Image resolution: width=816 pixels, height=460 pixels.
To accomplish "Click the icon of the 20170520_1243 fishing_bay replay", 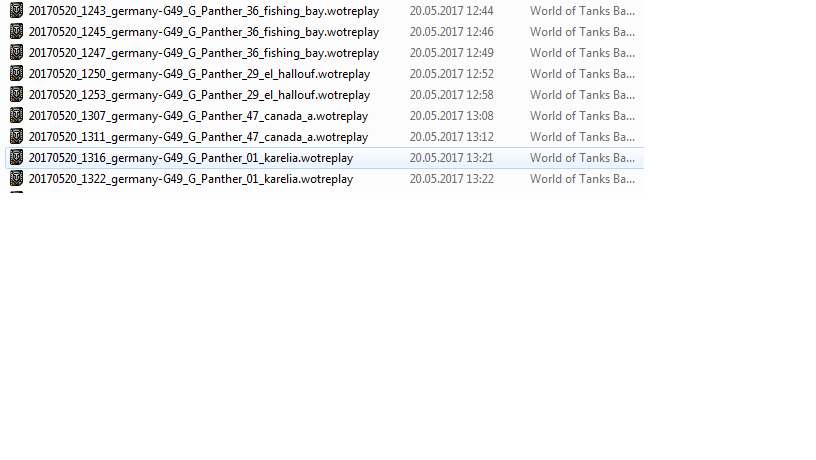I will click(17, 10).
